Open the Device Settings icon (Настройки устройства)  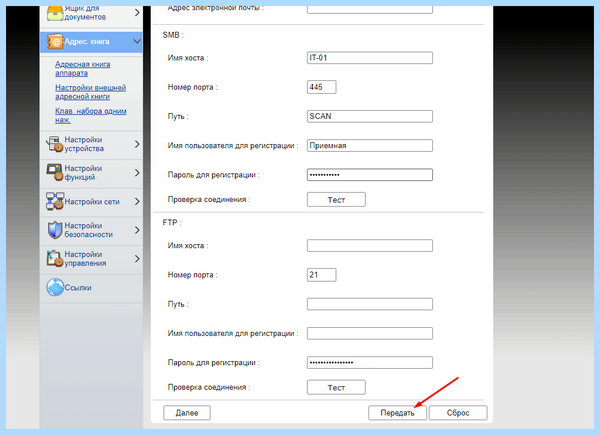coord(55,144)
